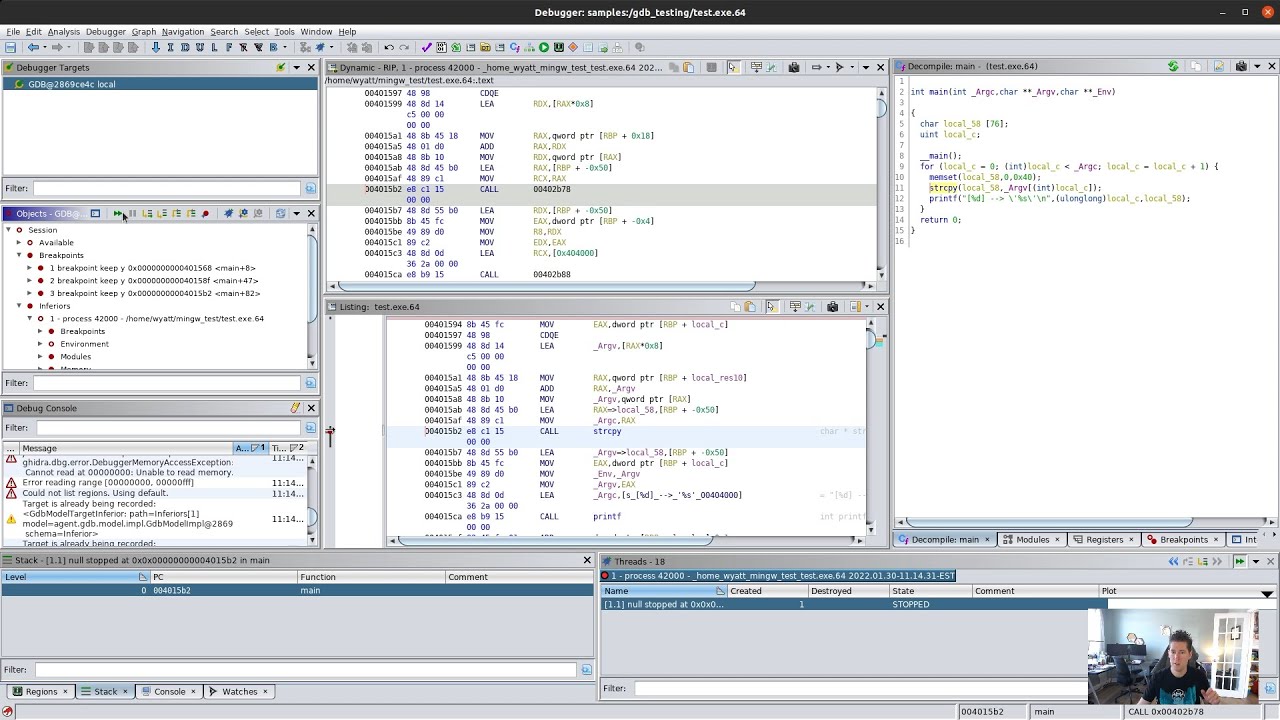Viewport: 1280px width, 720px height.
Task: Click the refresh icon in Objects toolbar
Action: pos(280,213)
